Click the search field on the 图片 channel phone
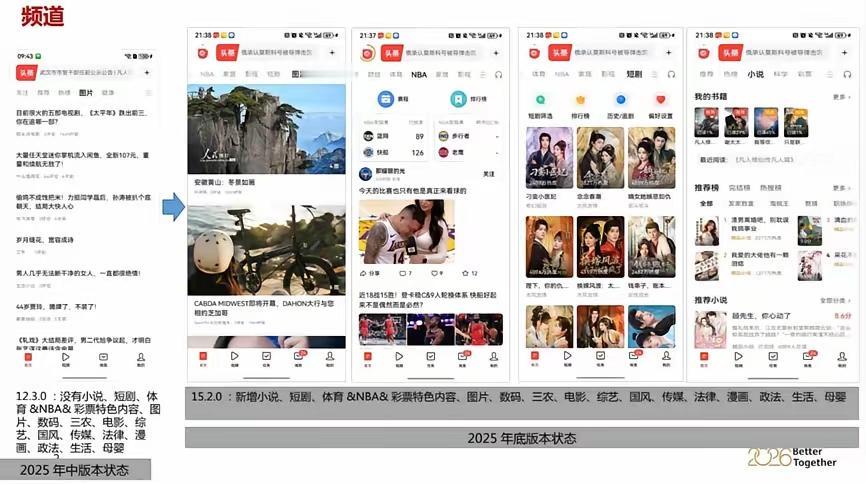The height and width of the screenshot is (484, 866). pyautogui.click(x=277, y=52)
